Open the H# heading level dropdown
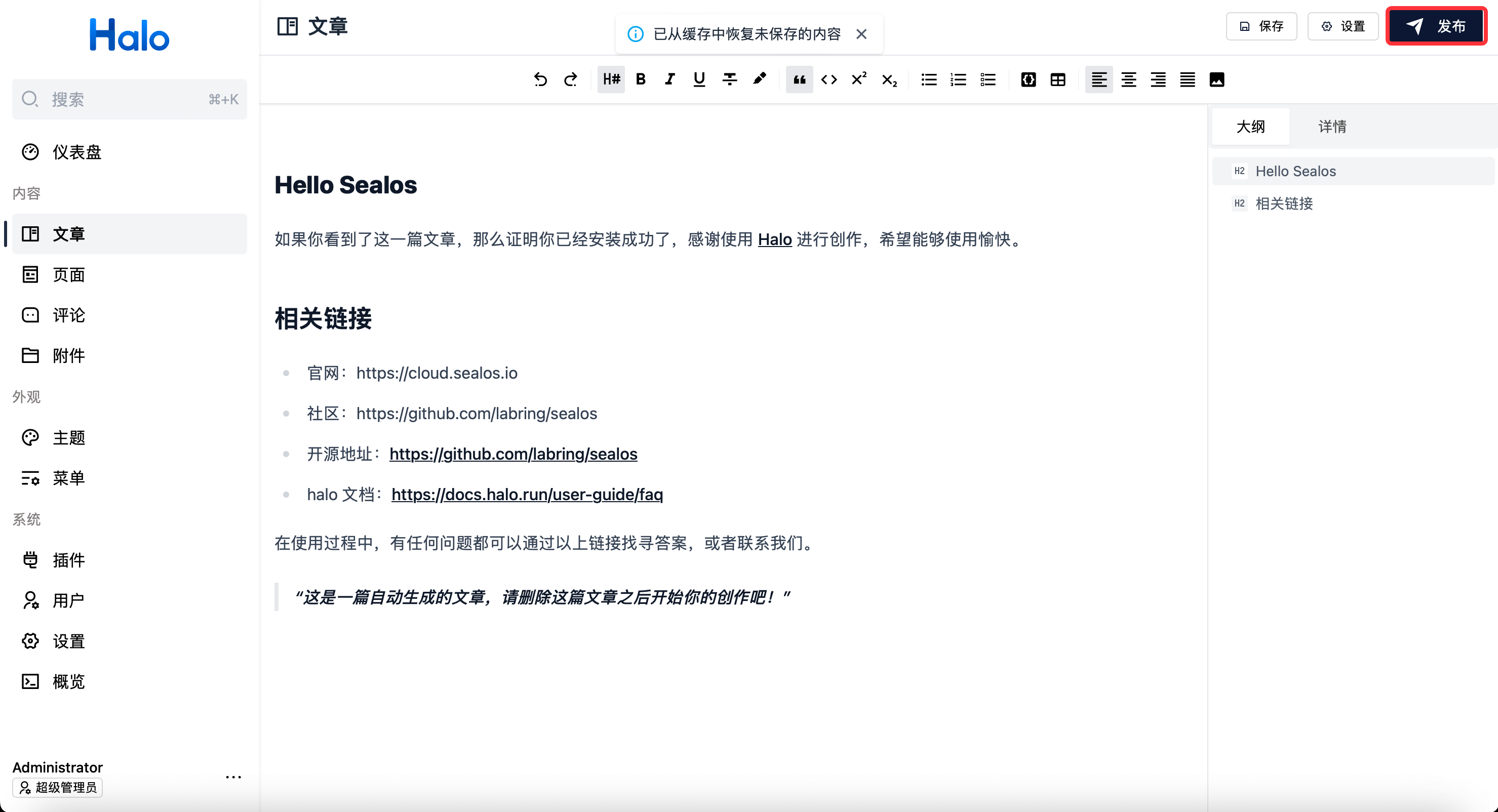Viewport: 1498px width, 812px height. point(611,79)
